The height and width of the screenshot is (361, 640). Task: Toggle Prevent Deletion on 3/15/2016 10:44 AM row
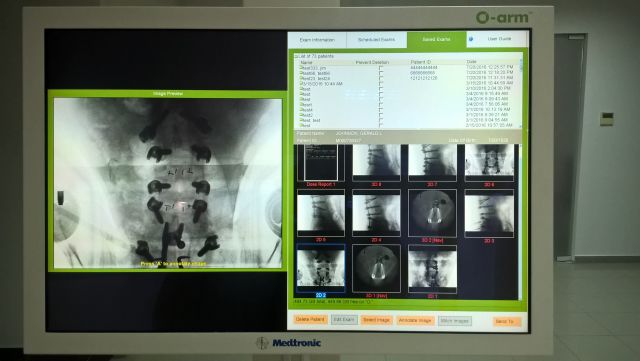(x=381, y=84)
